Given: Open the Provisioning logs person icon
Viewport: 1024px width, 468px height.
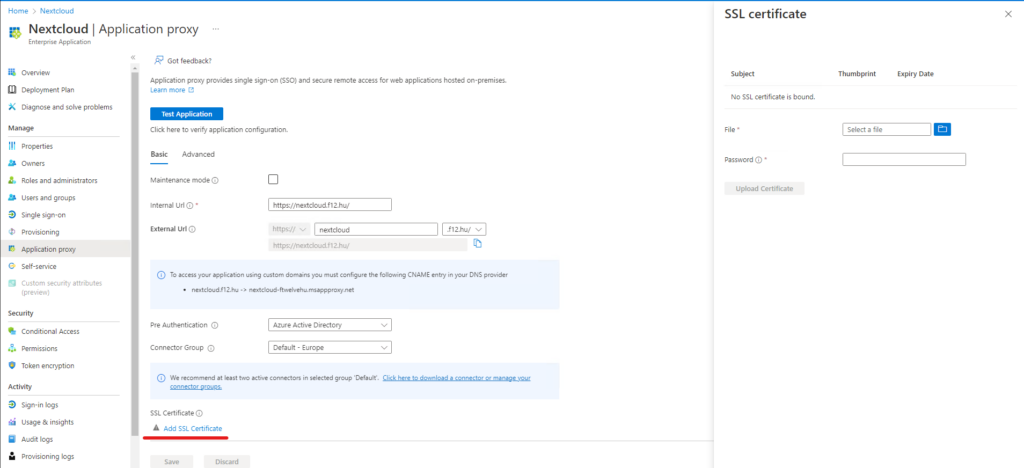Looking at the screenshot, I should coord(12,456).
